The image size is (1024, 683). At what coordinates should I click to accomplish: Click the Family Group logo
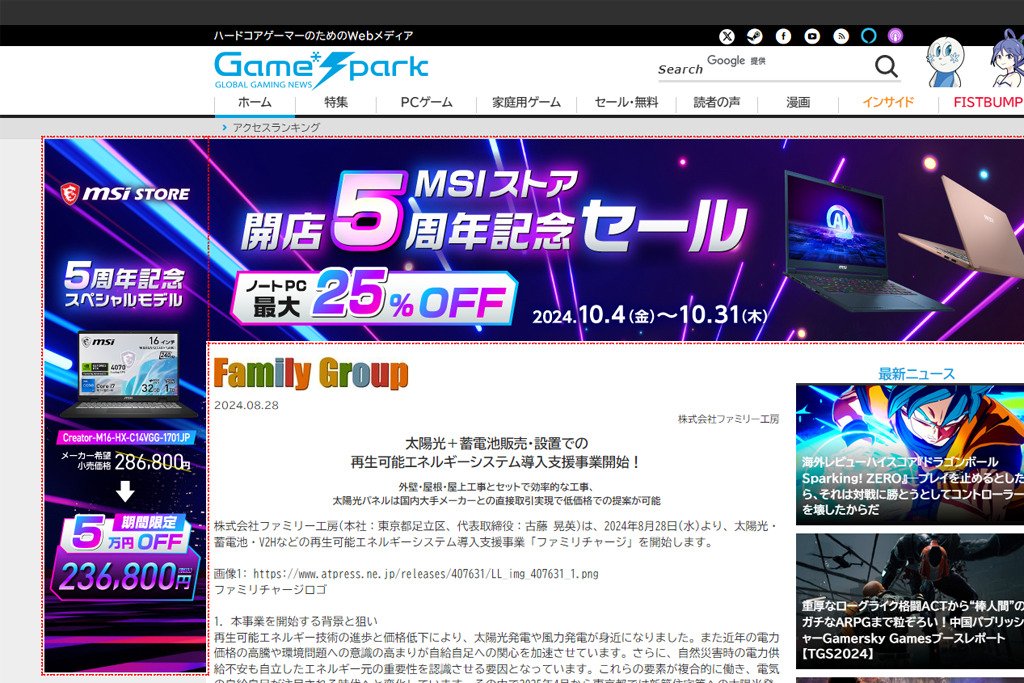click(x=311, y=373)
